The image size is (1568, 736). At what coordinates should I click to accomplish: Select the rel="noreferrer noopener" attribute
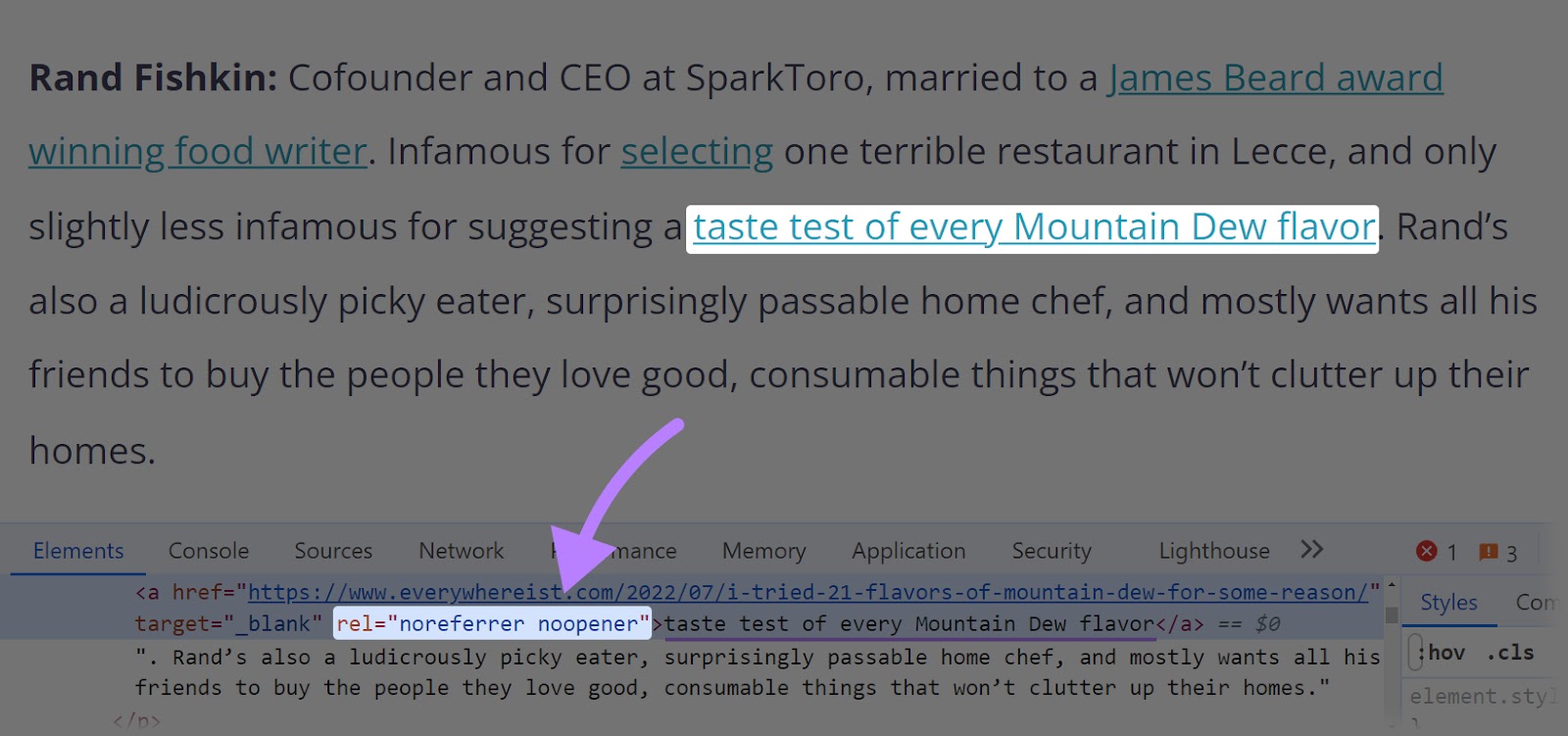(493, 624)
